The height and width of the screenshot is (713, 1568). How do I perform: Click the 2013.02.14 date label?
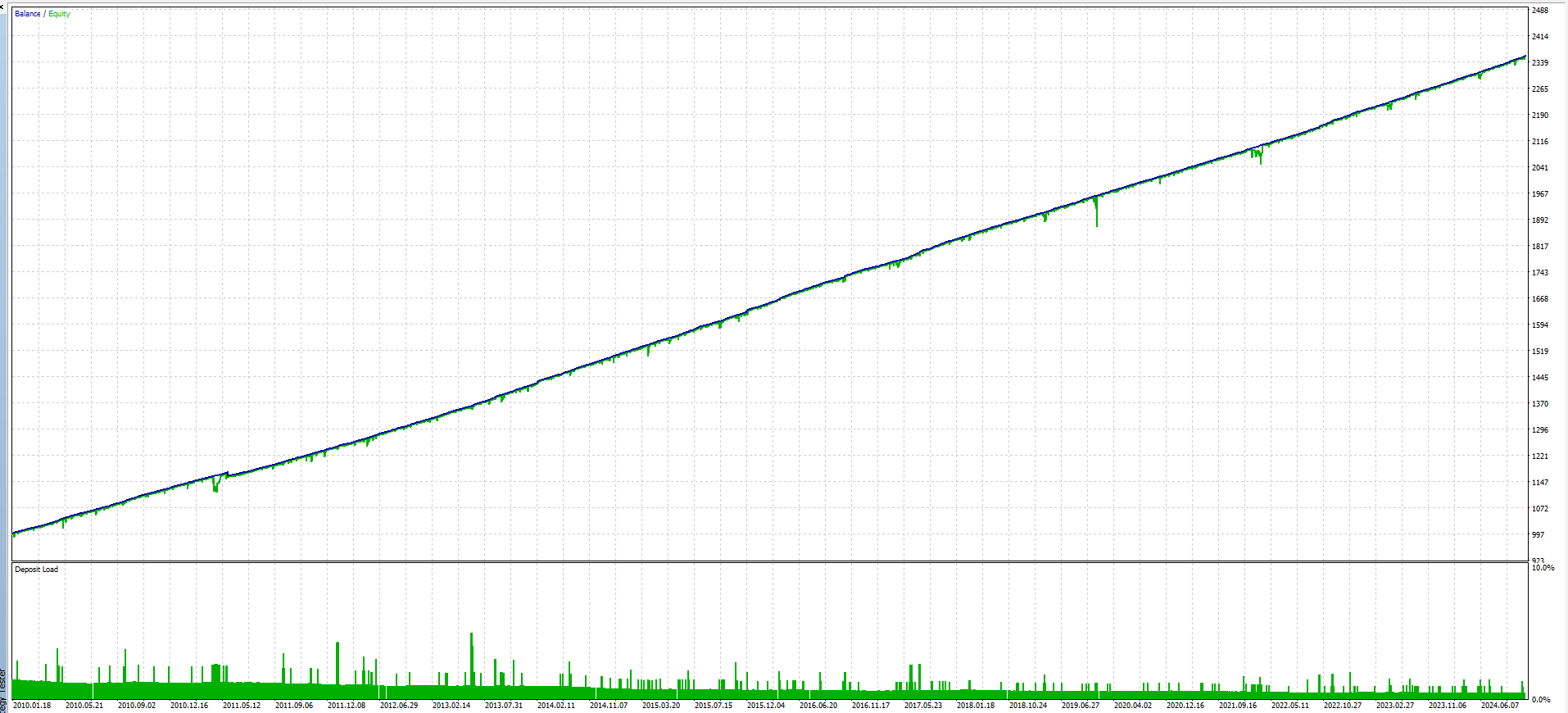coord(451,706)
